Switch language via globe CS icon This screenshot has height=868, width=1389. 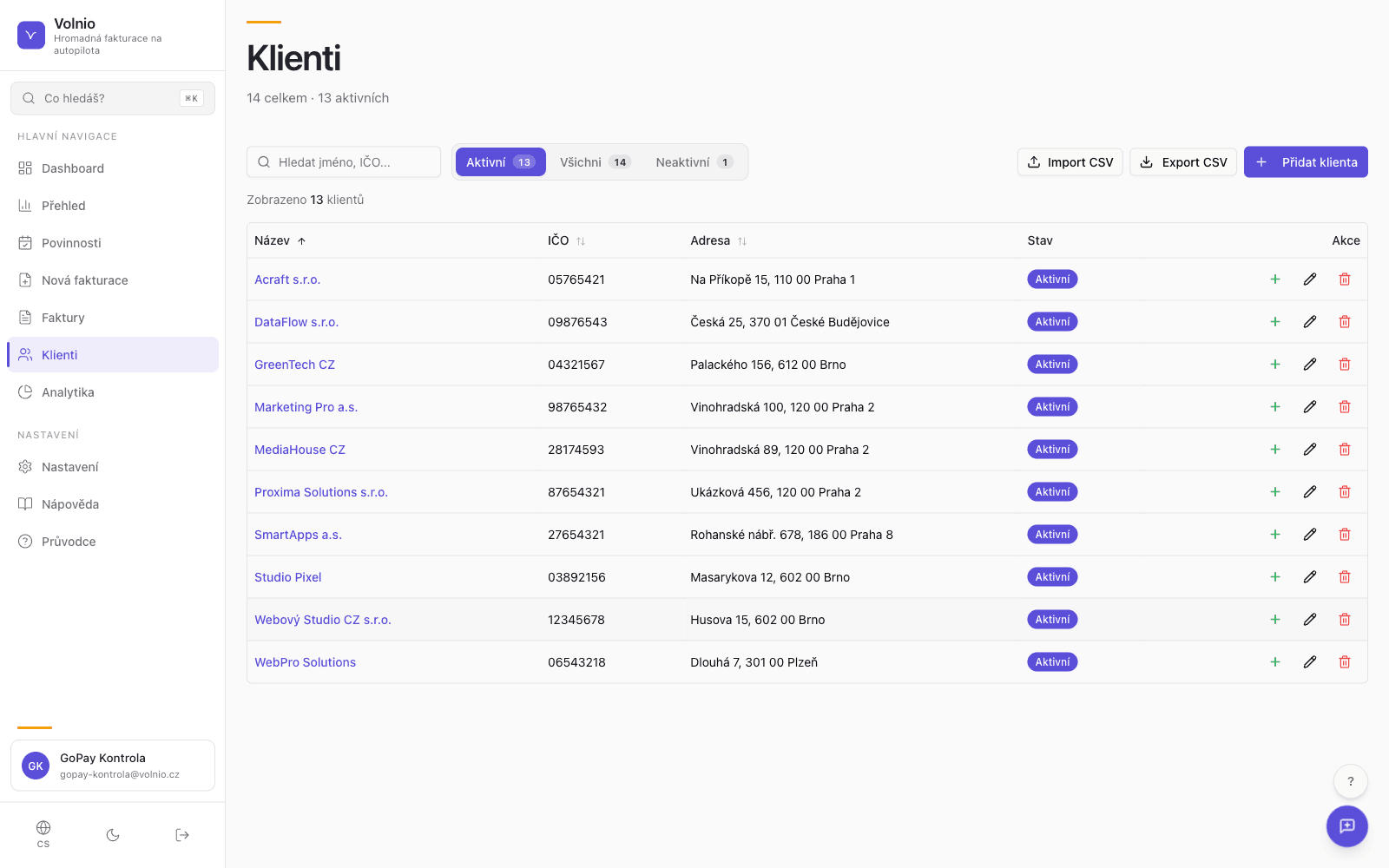(43, 834)
